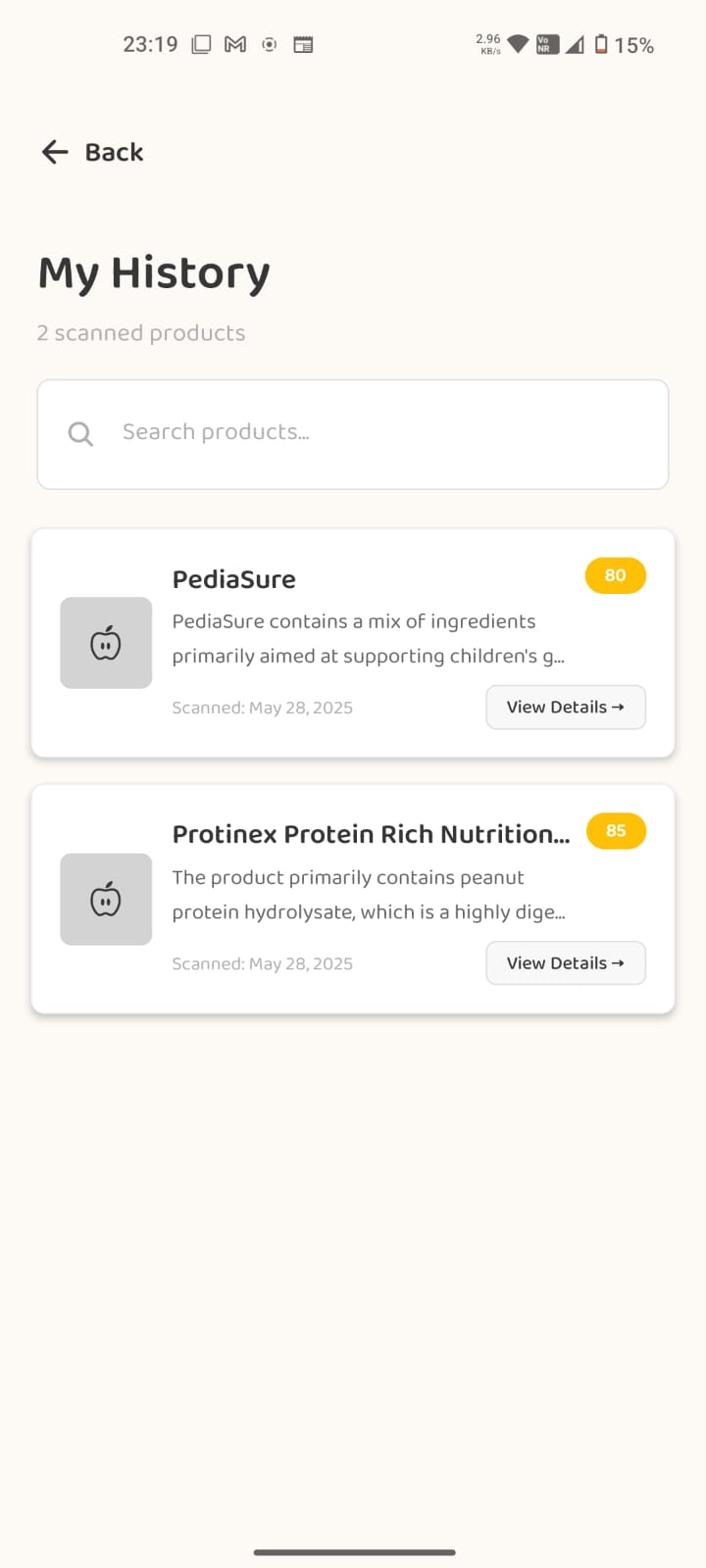Tap the calendar icon in status bar
This screenshot has width=706, height=1568.
coord(303,44)
